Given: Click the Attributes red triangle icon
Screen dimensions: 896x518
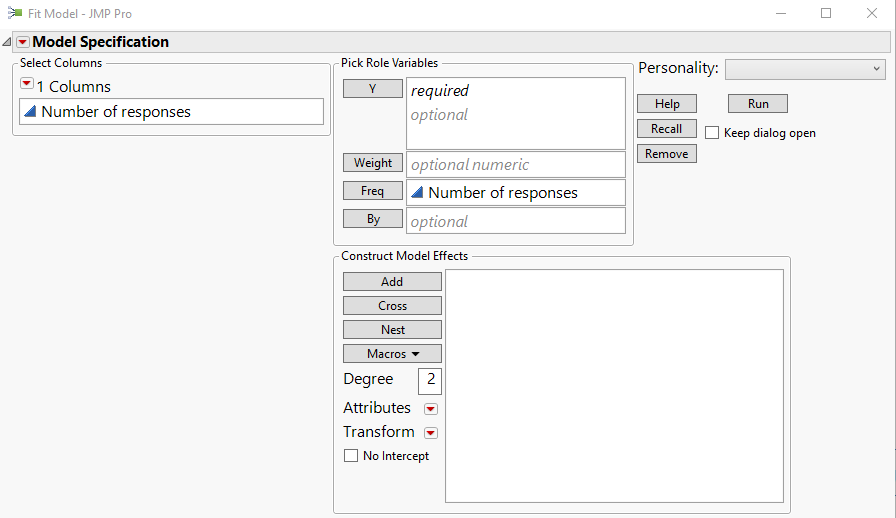Looking at the screenshot, I should click(x=431, y=409).
